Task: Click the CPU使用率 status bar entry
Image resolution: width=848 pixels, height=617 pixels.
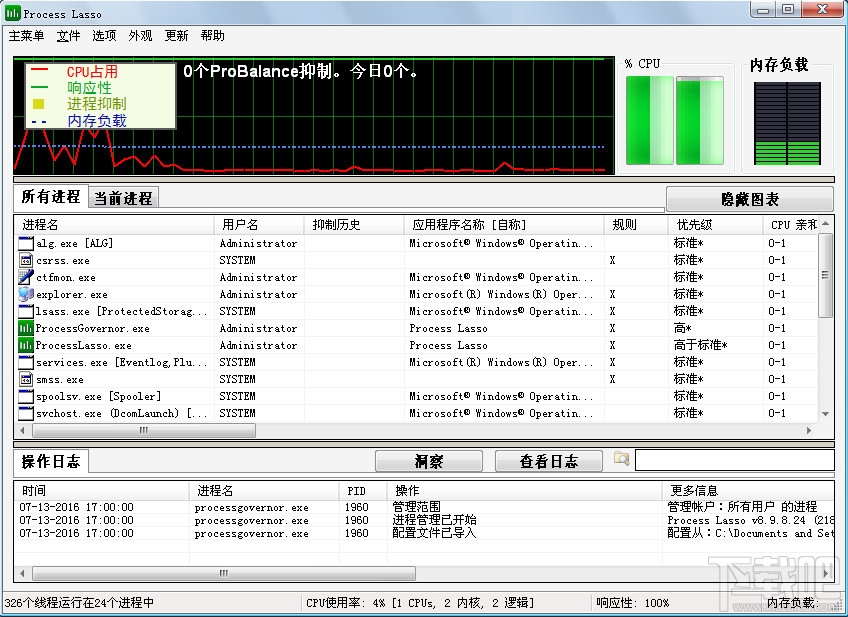Action: point(420,603)
